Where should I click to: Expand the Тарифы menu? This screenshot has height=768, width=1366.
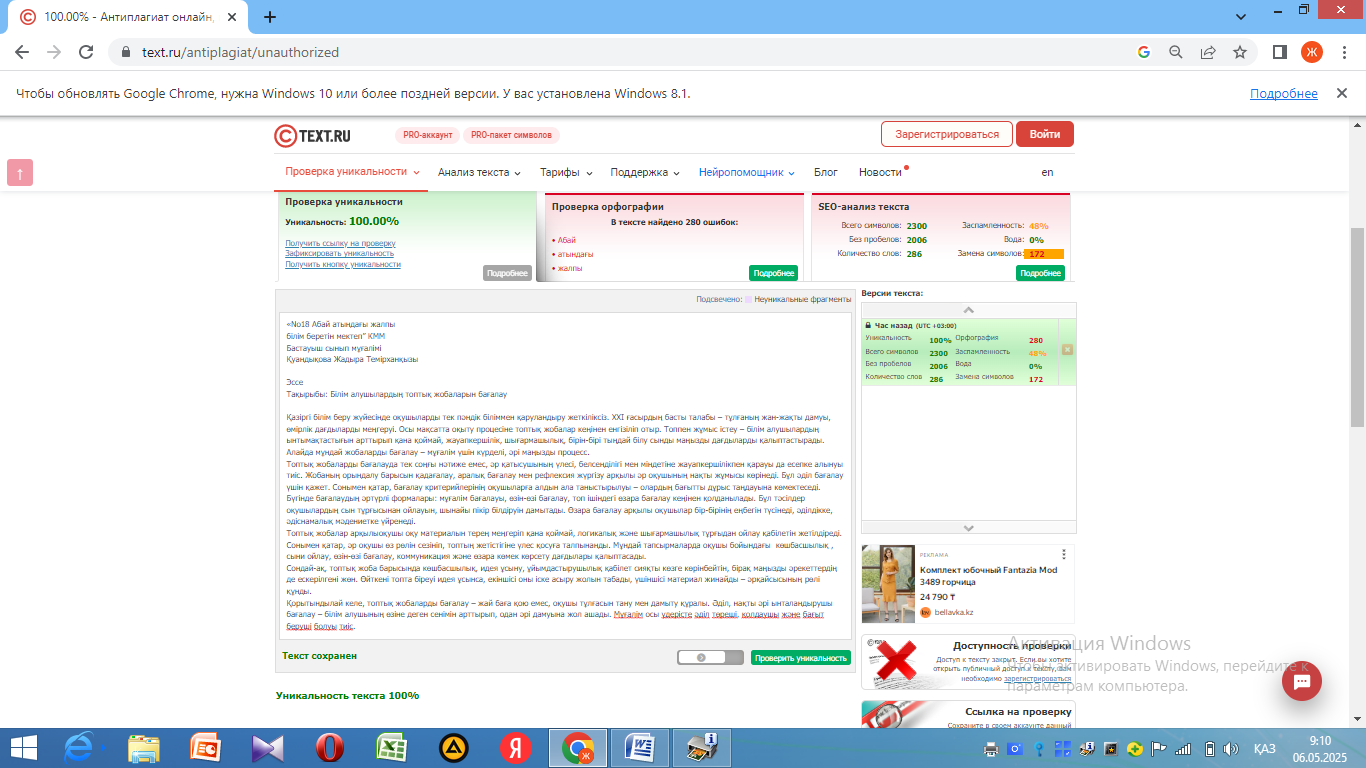coord(566,172)
